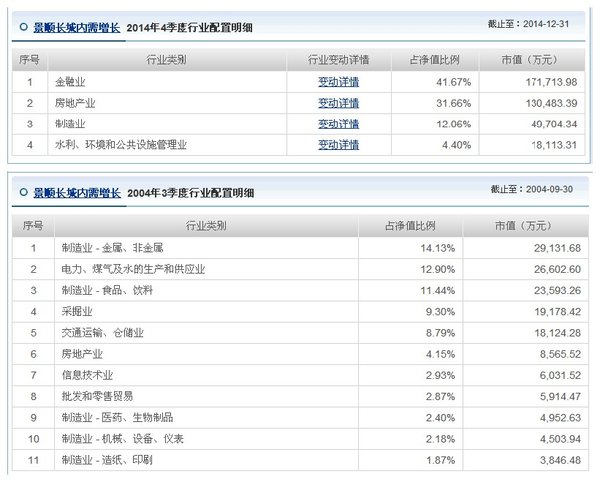The width and height of the screenshot is (600, 482).
Task: Click 占净值比例 header in 2014 table
Action: pos(440,60)
